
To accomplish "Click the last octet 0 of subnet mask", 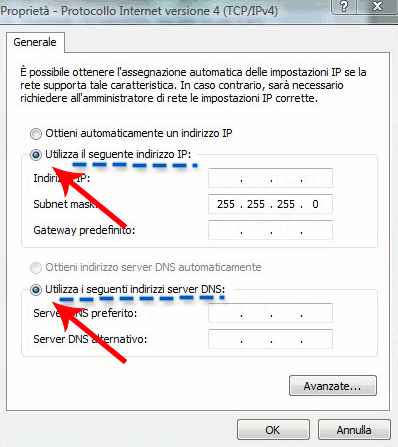I will click(x=315, y=204).
